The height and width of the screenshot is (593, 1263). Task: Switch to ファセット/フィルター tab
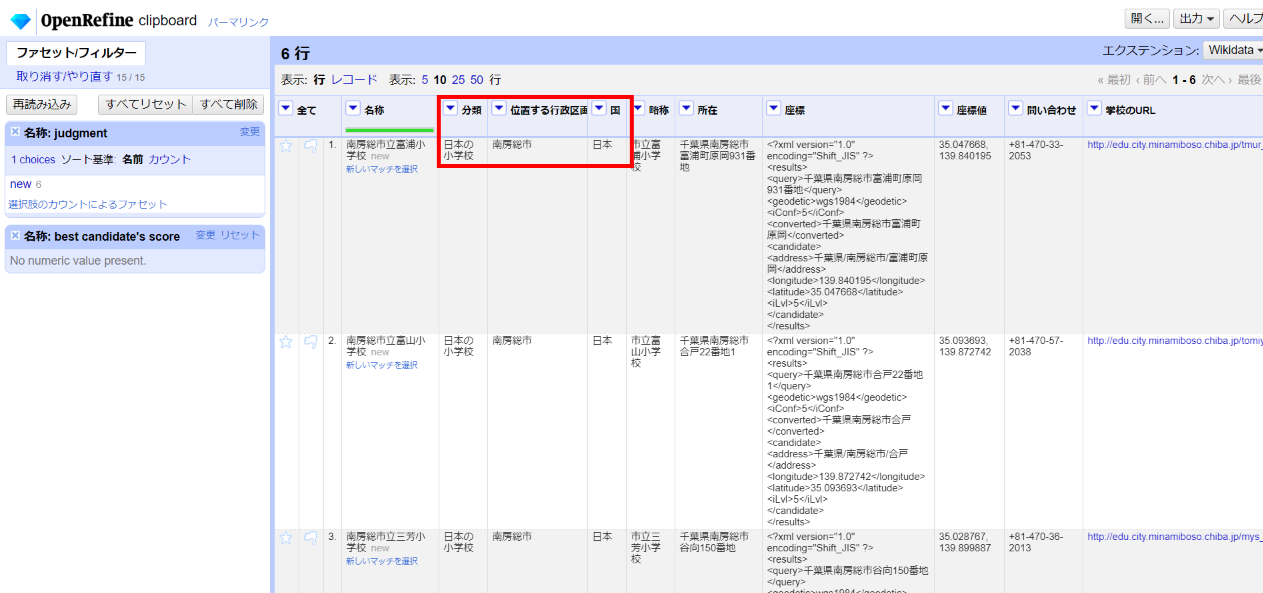[x=76, y=53]
